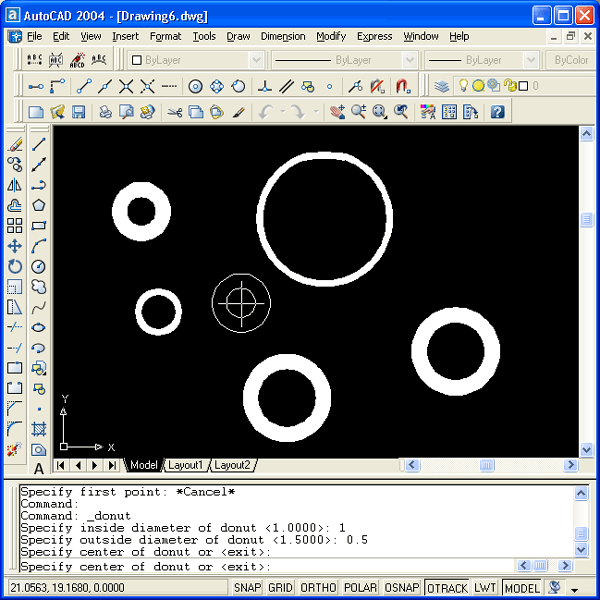Toggle SNAP mode in status bar
This screenshot has width=600, height=600.
(x=247, y=588)
